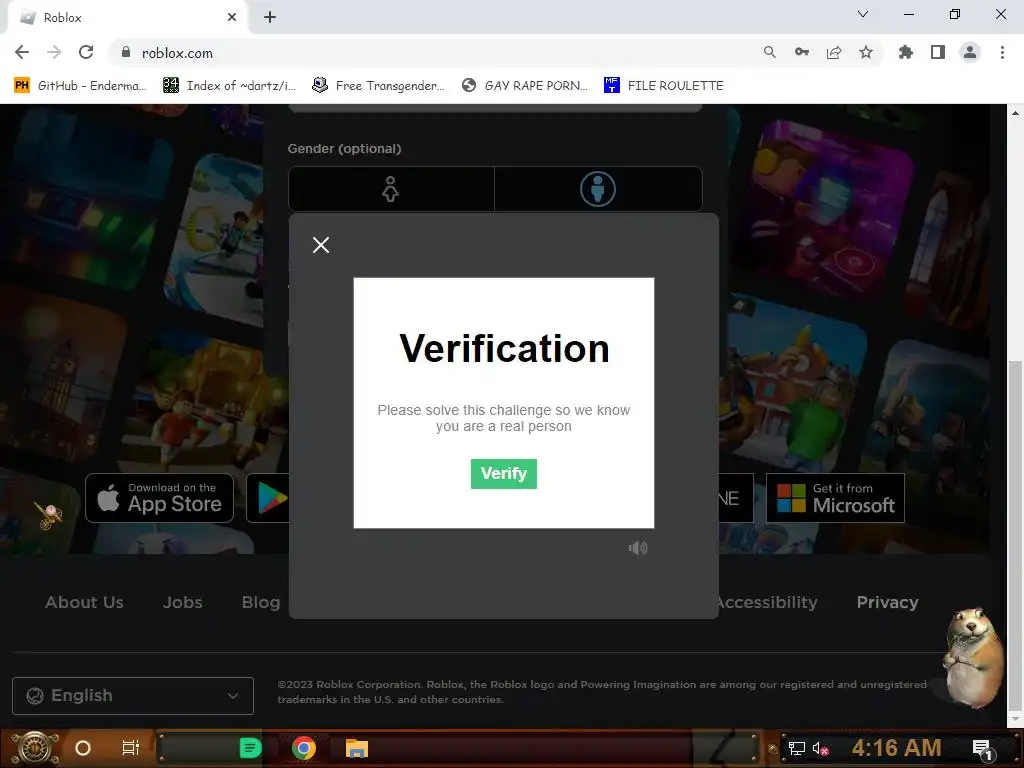Screen dimensions: 1024x768
Task: Open the notification center icon
Action: (x=982, y=750)
